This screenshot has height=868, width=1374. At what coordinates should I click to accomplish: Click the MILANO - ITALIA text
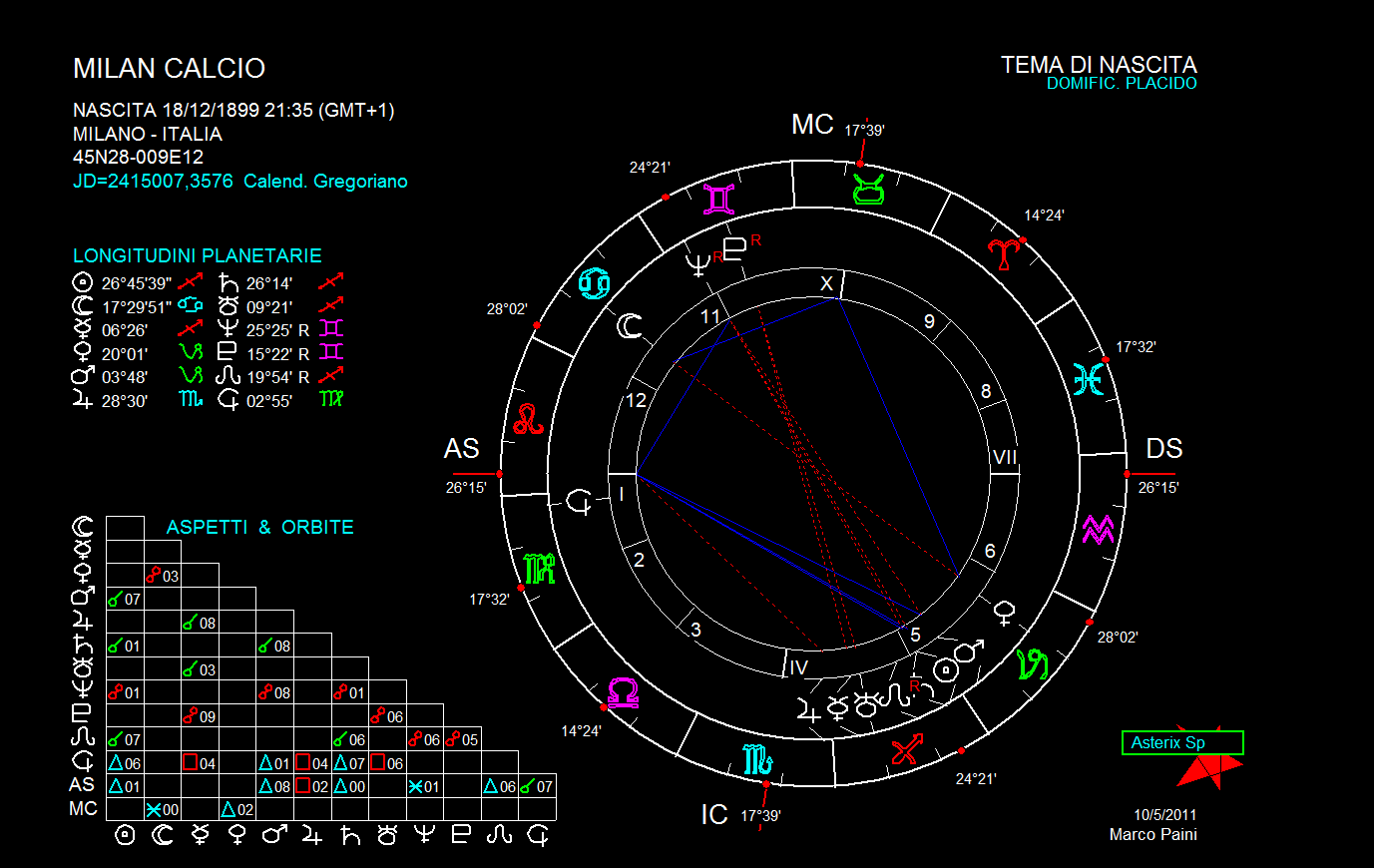(x=148, y=134)
